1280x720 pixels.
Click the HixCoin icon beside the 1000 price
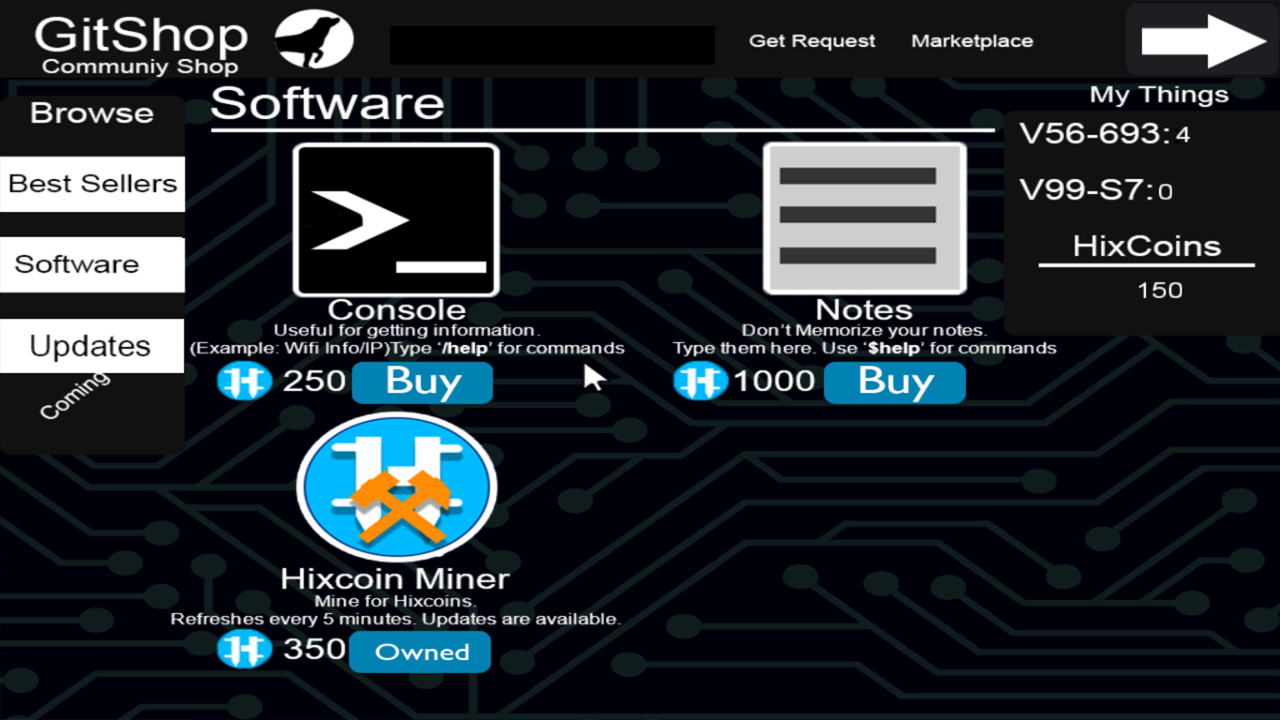click(699, 381)
